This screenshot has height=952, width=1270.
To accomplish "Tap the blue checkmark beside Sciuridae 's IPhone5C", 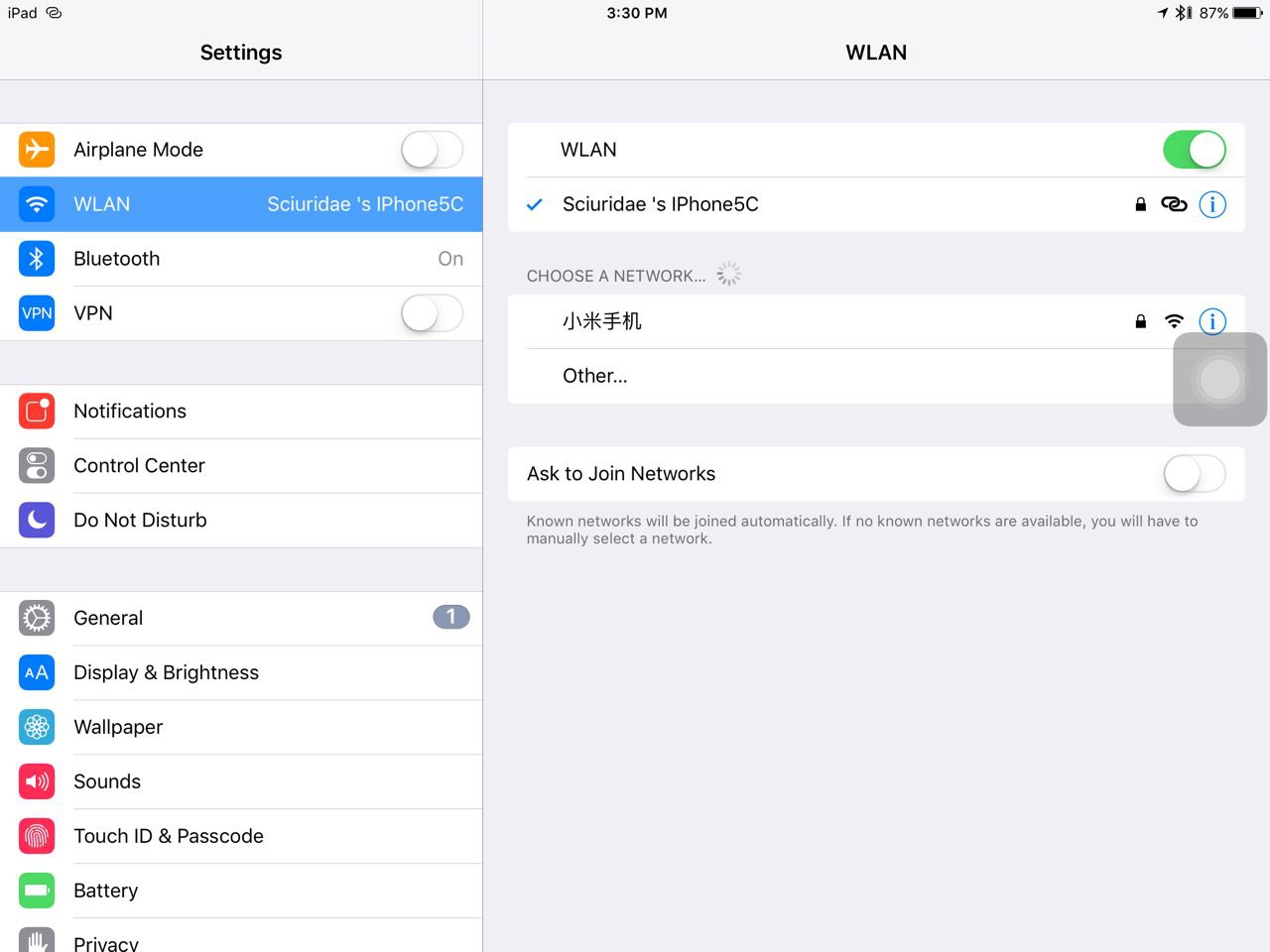I will [535, 204].
